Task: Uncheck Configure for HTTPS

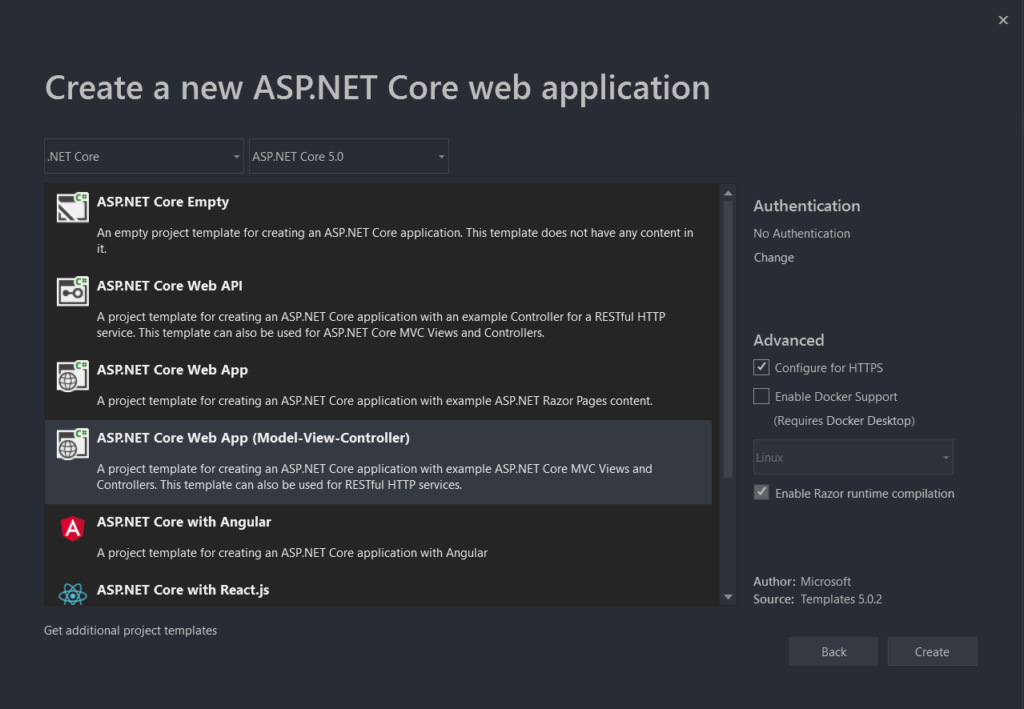Action: tap(761, 367)
